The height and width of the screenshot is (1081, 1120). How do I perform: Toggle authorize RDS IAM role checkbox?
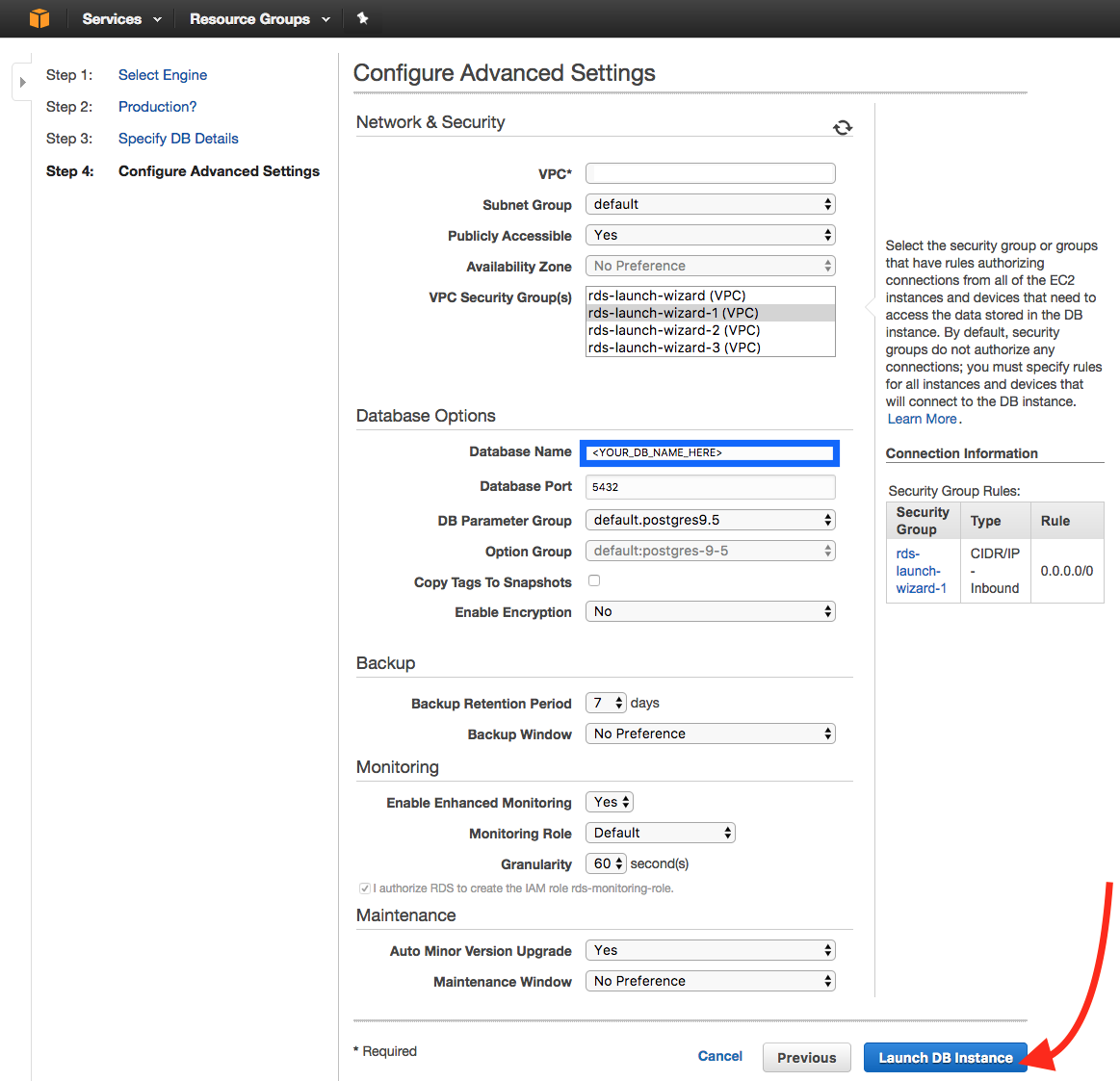pos(365,888)
